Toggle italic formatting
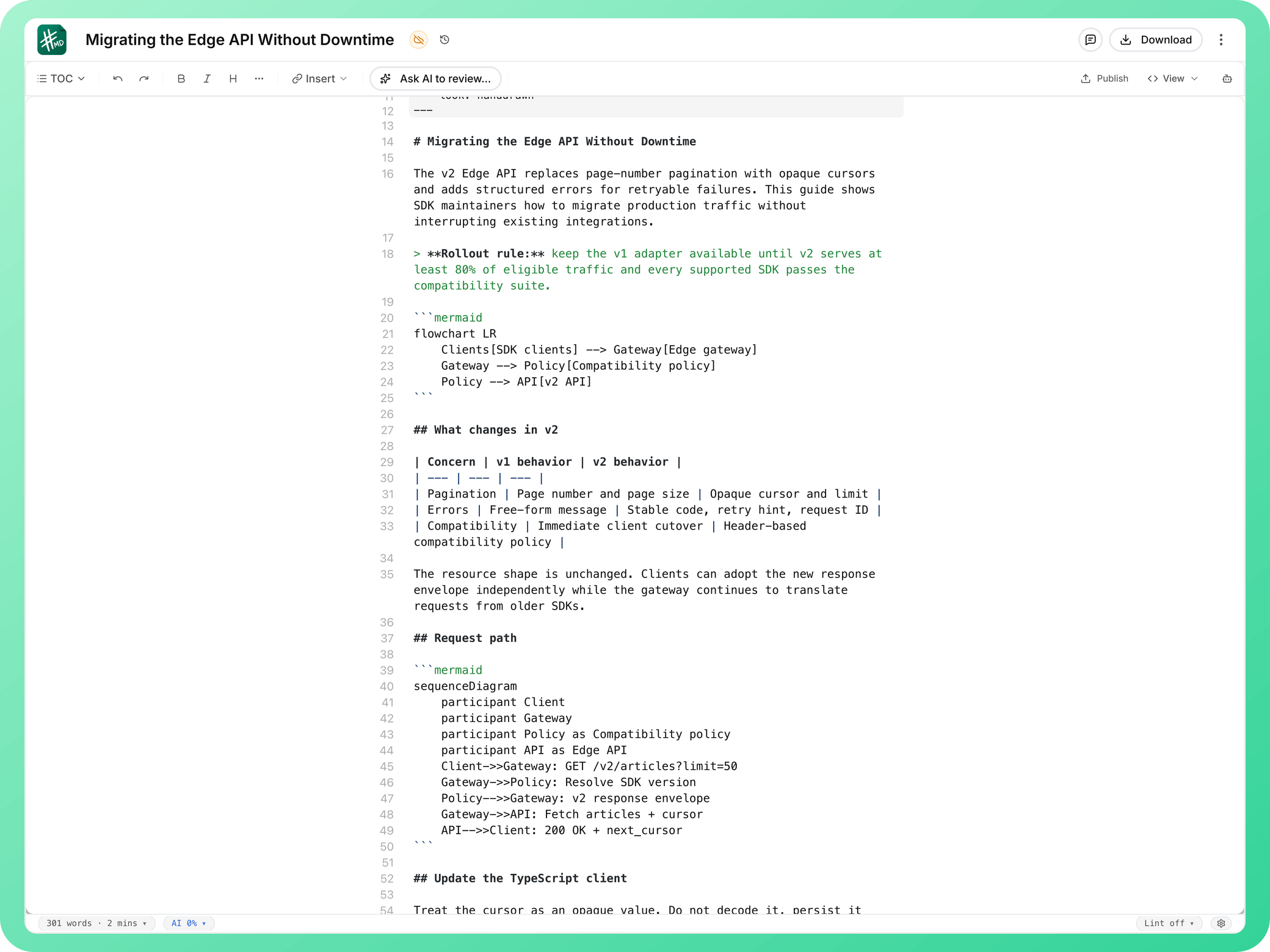 coord(207,79)
